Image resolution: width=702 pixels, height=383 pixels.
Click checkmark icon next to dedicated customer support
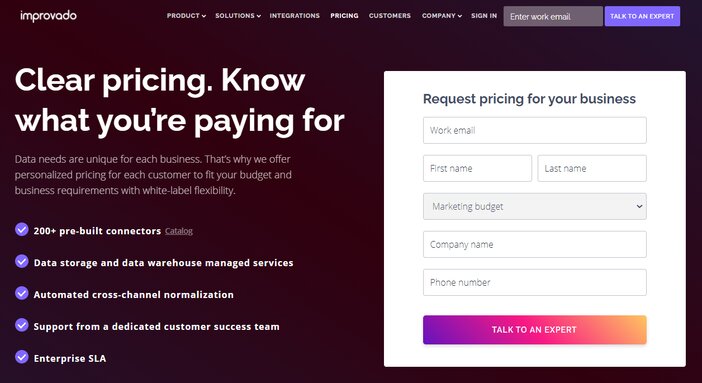[x=21, y=325]
